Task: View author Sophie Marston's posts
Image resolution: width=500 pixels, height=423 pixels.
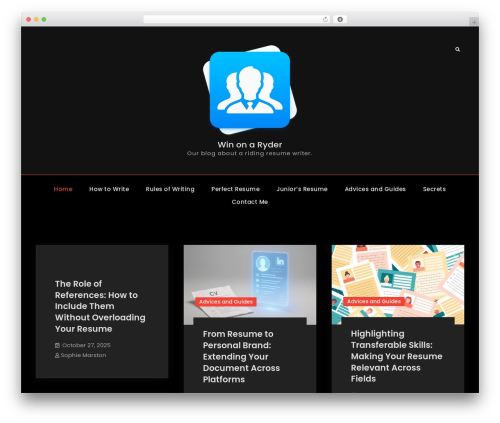Action: coord(83,355)
